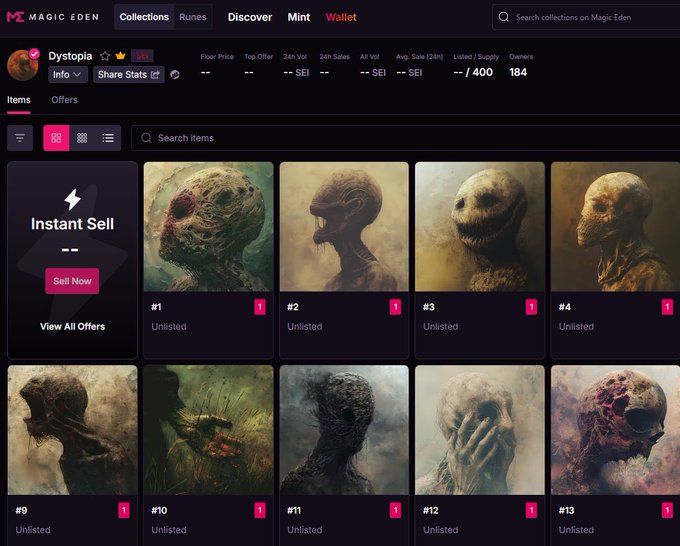The image size is (680, 546).
Task: Click the pink count badge on #13
Action: (667, 510)
